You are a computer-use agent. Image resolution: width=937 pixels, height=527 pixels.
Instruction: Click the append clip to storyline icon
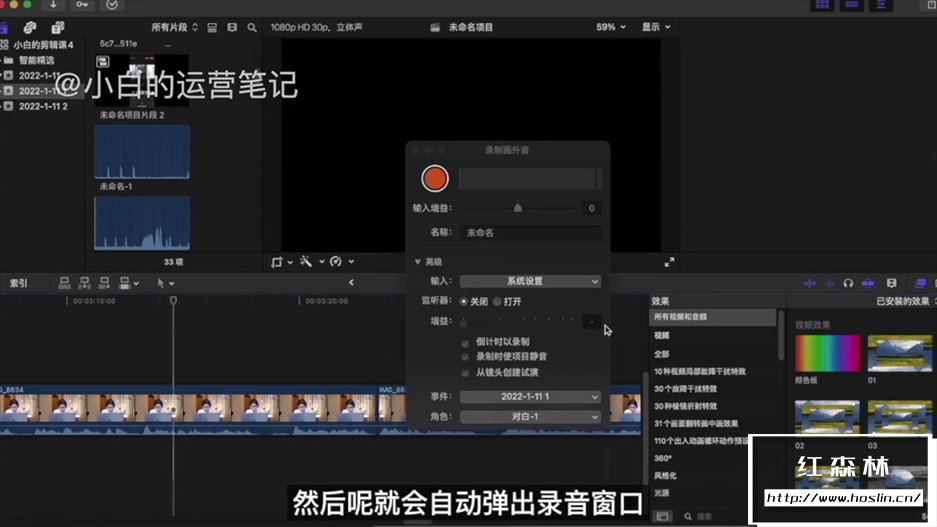tap(105, 283)
